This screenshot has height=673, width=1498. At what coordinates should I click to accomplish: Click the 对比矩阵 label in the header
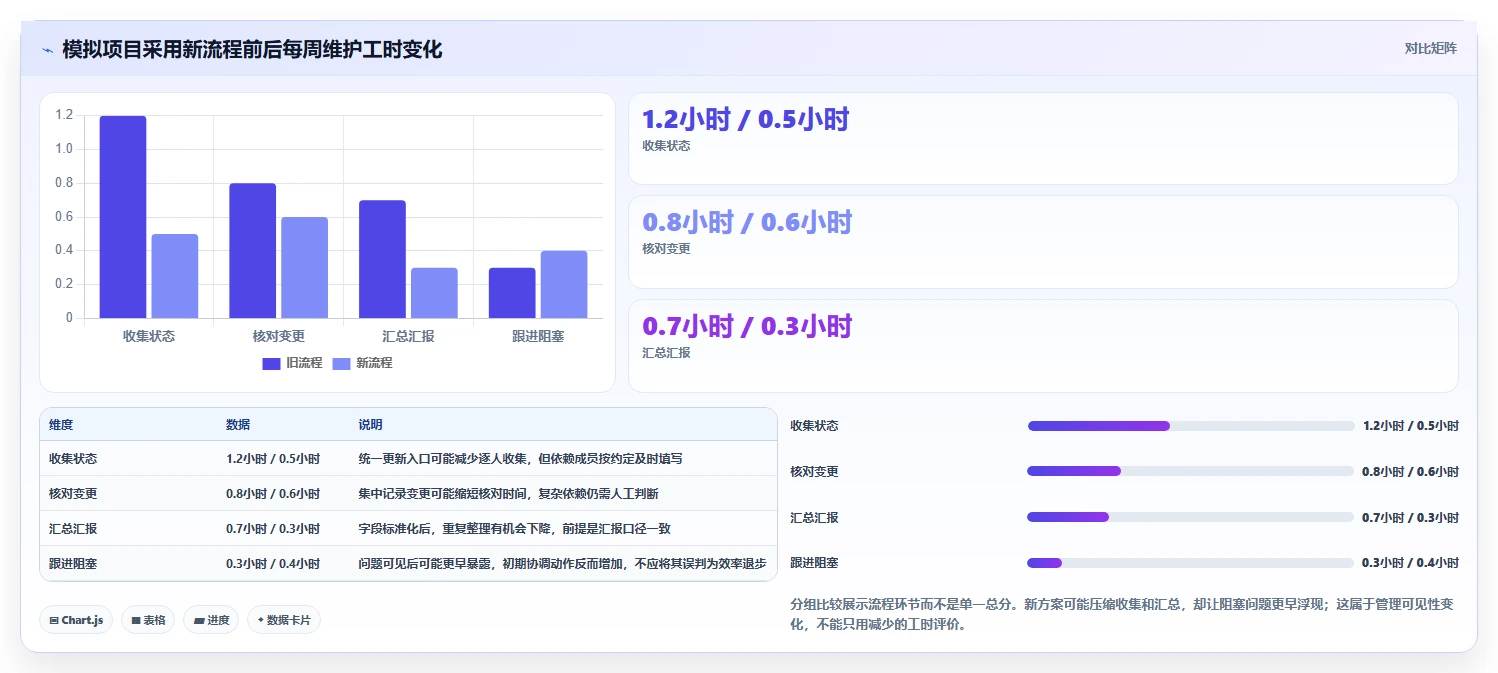(1431, 48)
